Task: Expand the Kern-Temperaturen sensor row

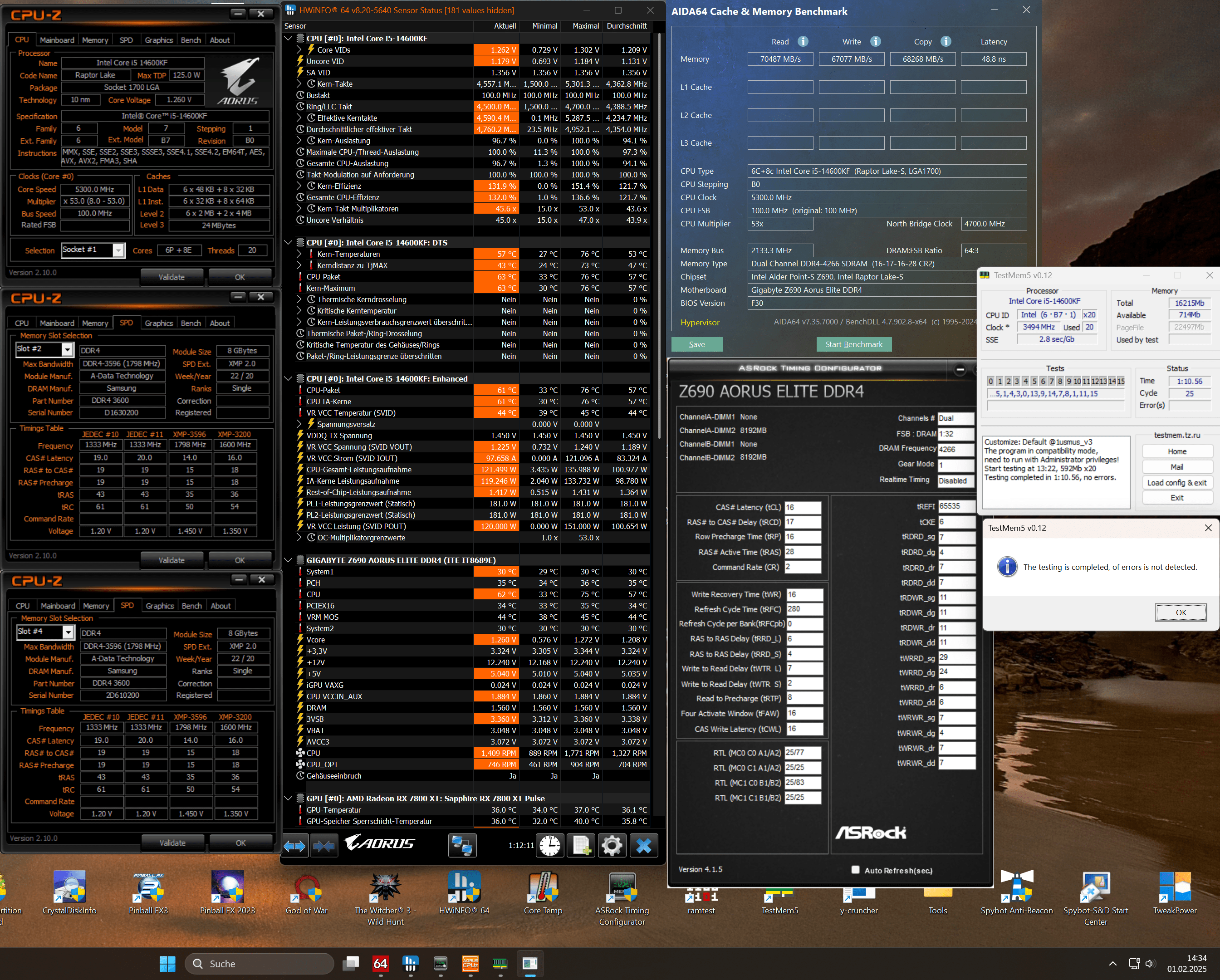Action: [299, 254]
